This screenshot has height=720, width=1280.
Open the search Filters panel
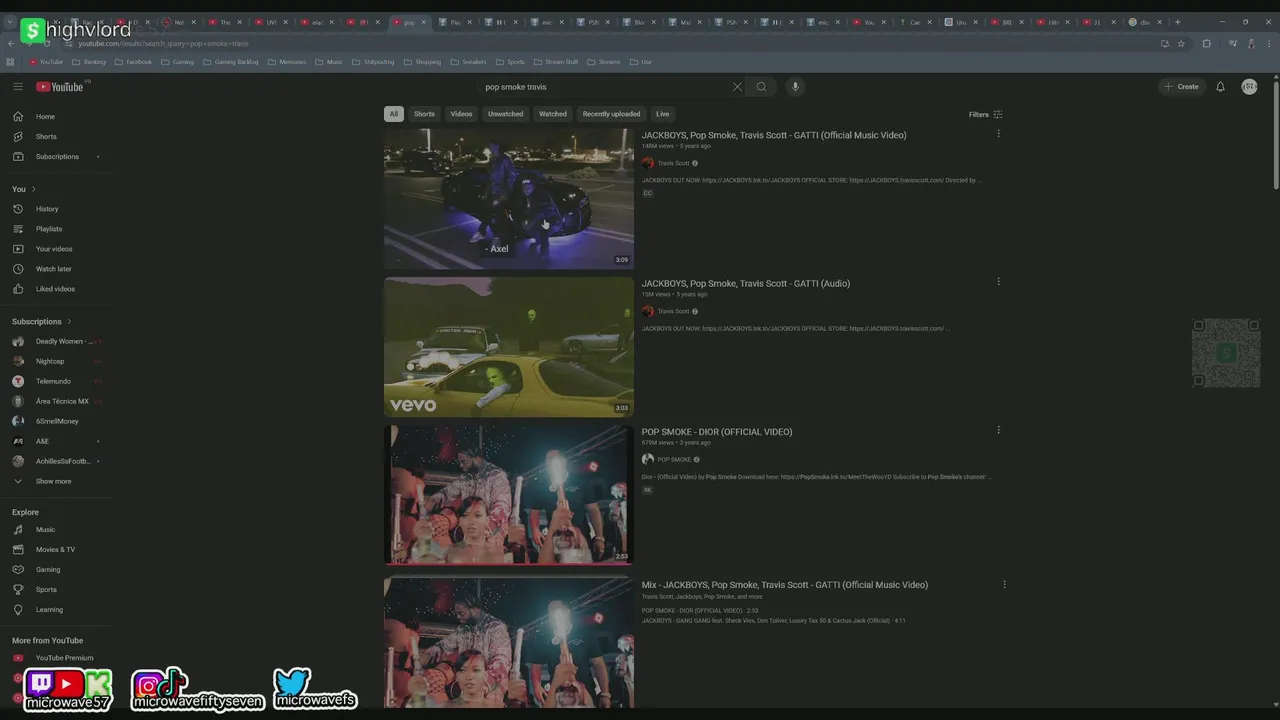point(985,114)
